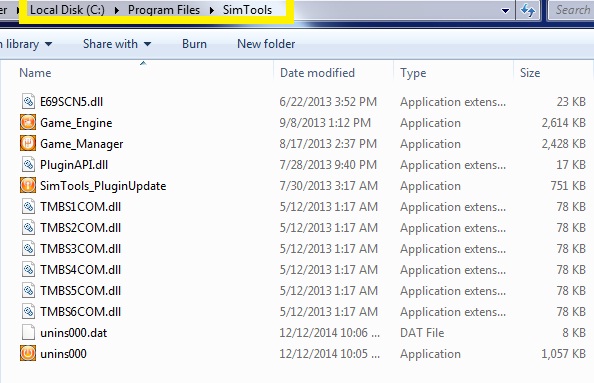Select the Game_Manager application icon
The height and width of the screenshot is (383, 594).
(28, 144)
